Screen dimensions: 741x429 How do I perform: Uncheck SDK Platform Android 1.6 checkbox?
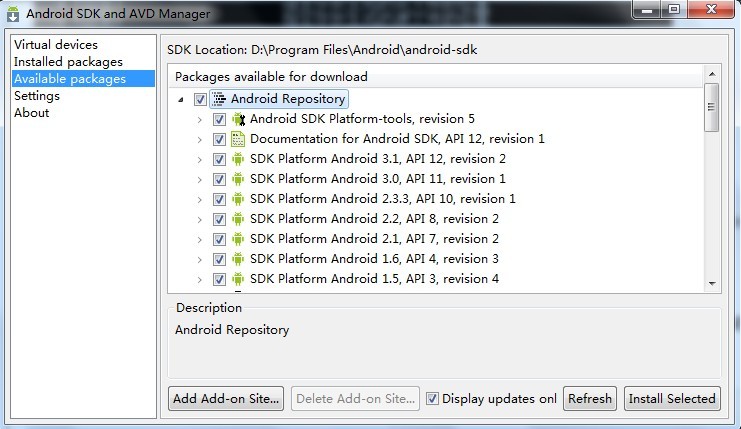click(219, 259)
